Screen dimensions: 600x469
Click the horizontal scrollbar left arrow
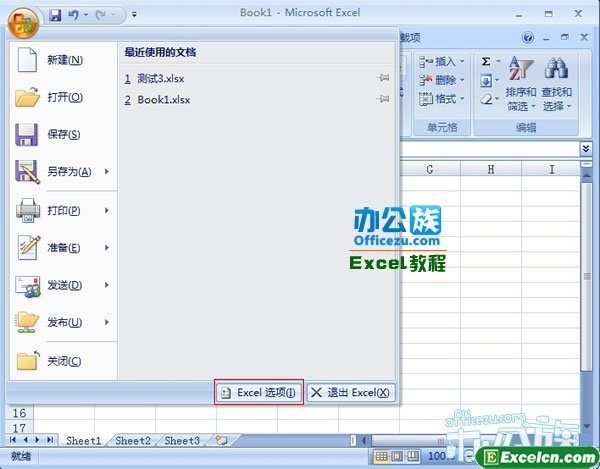pyautogui.click(x=364, y=440)
